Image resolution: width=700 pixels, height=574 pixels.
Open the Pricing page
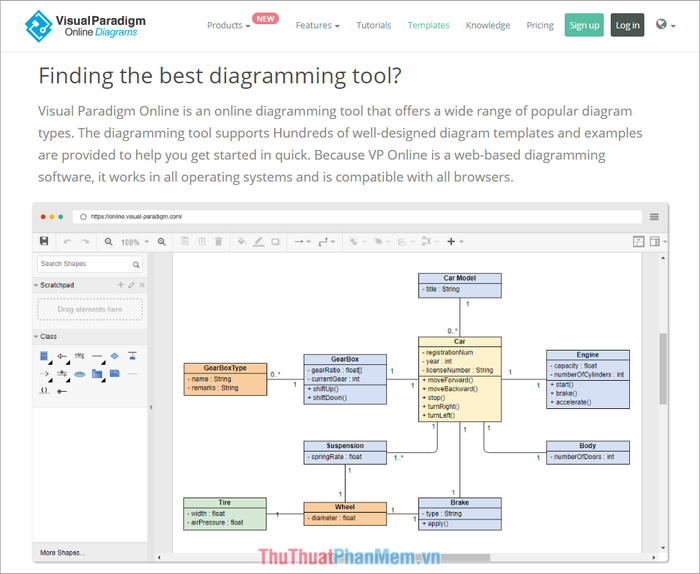(x=540, y=25)
